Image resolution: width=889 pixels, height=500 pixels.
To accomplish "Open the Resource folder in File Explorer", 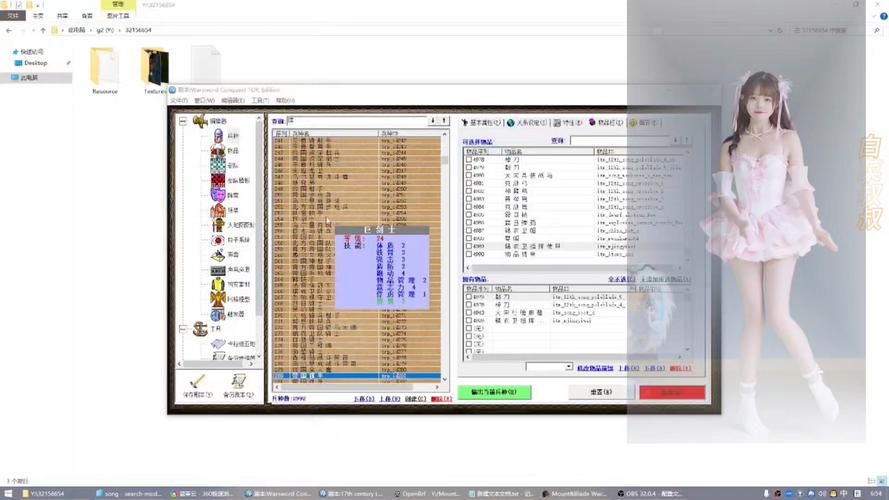I will (105, 70).
